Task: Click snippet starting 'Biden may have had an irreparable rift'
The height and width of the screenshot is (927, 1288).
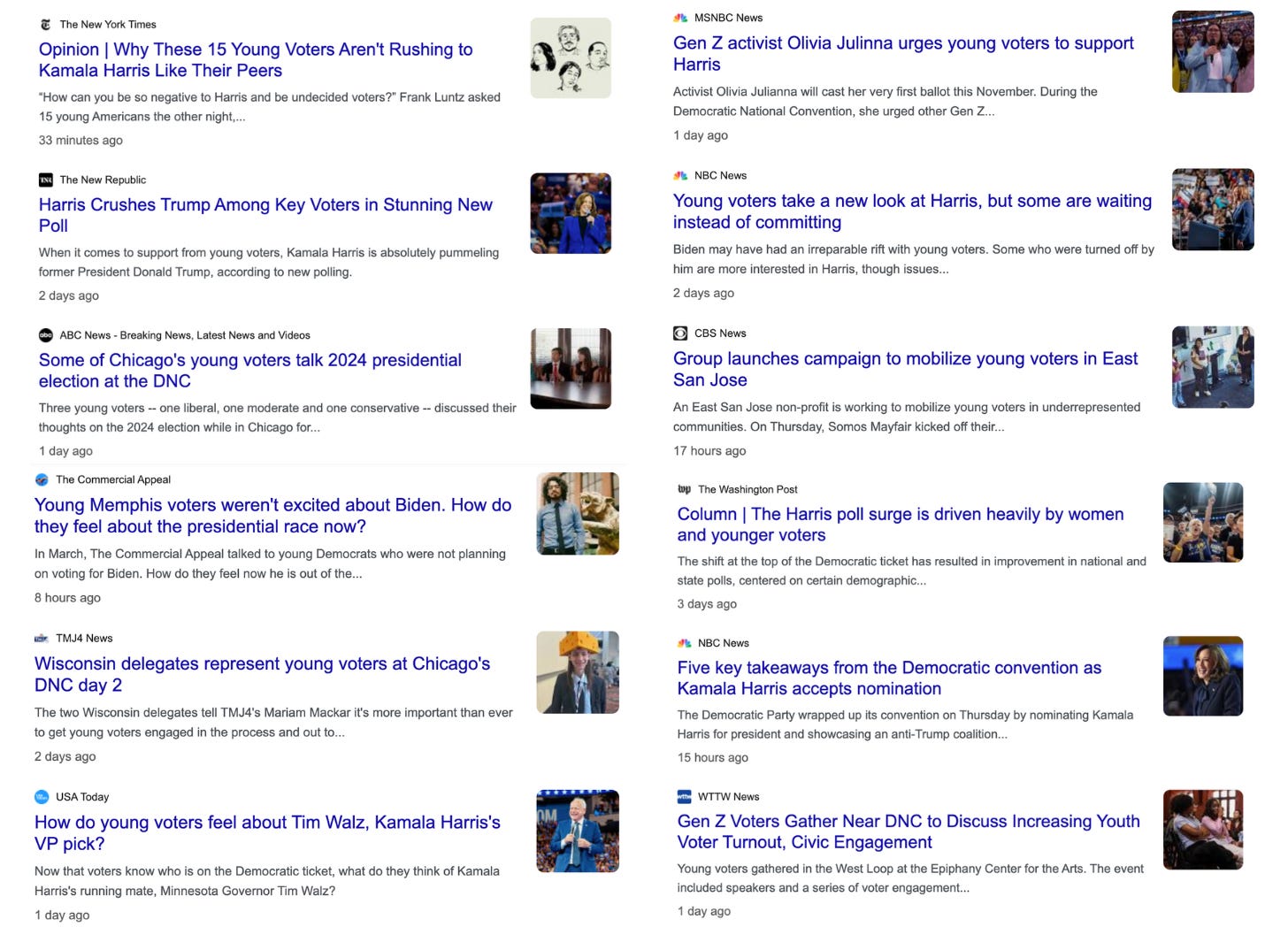Action: (x=914, y=259)
